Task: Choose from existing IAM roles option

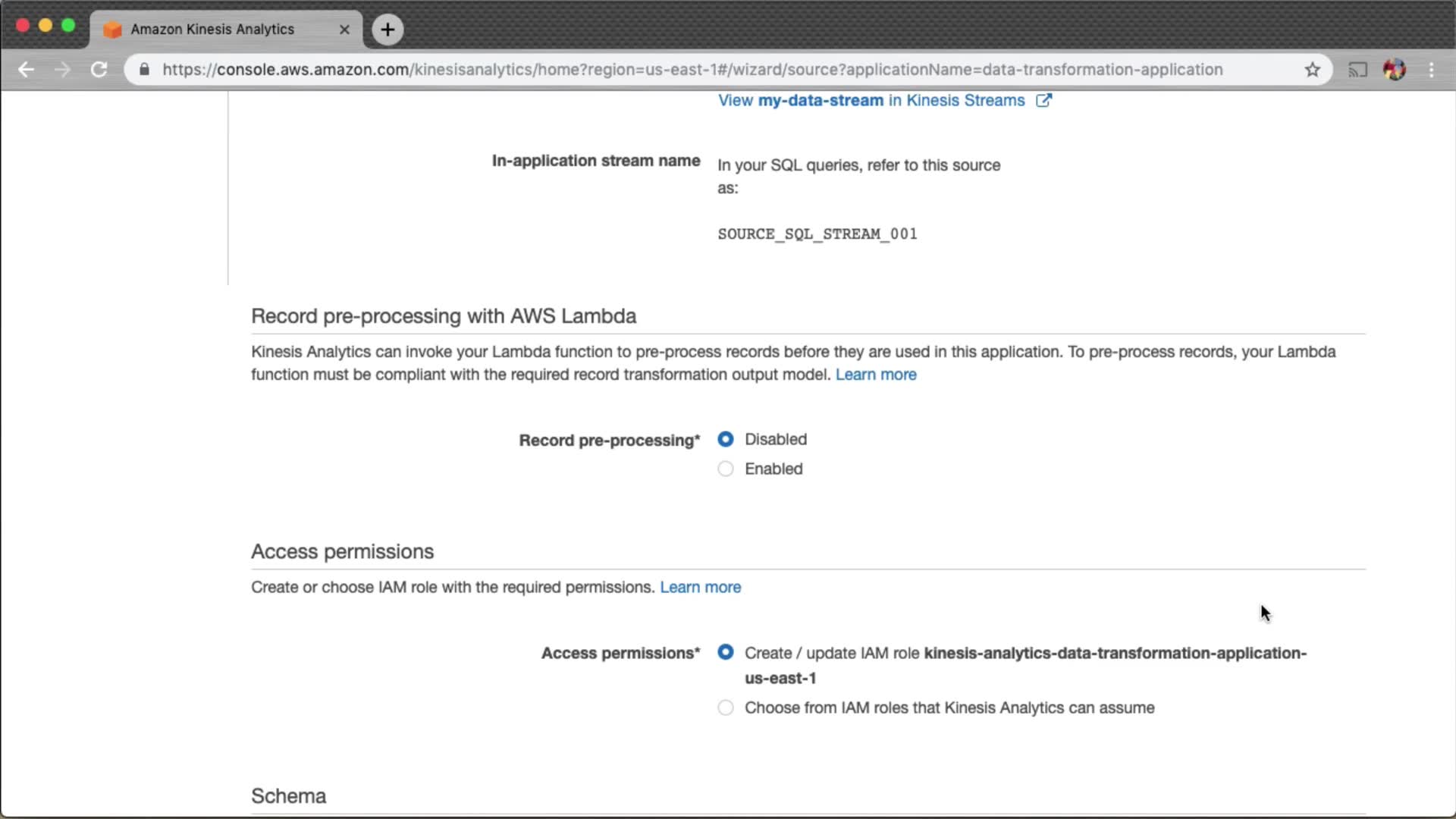Action: 726,708
